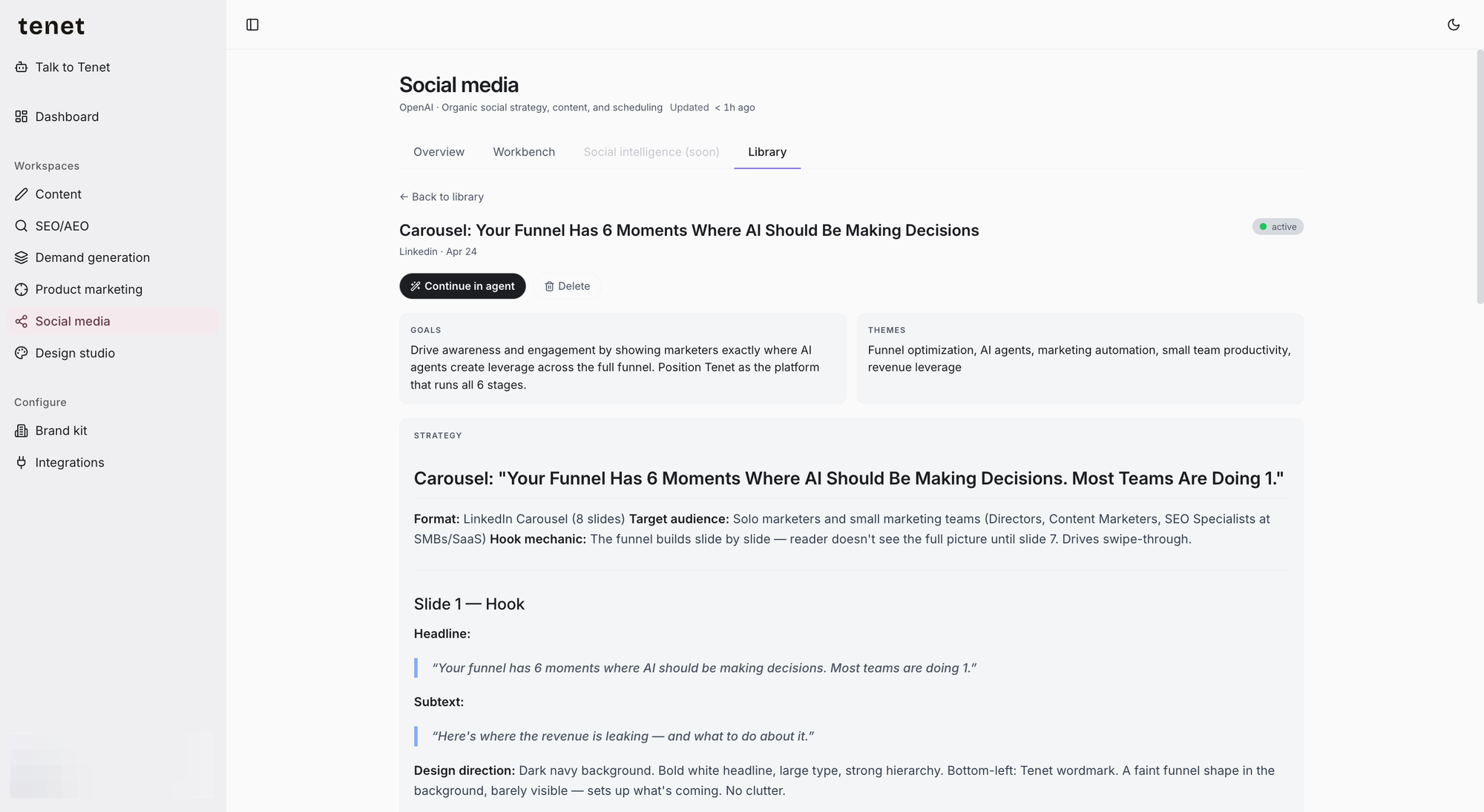Viewport: 1484px width, 812px height.
Task: Click the Integrations plug icon
Action: click(x=22, y=463)
